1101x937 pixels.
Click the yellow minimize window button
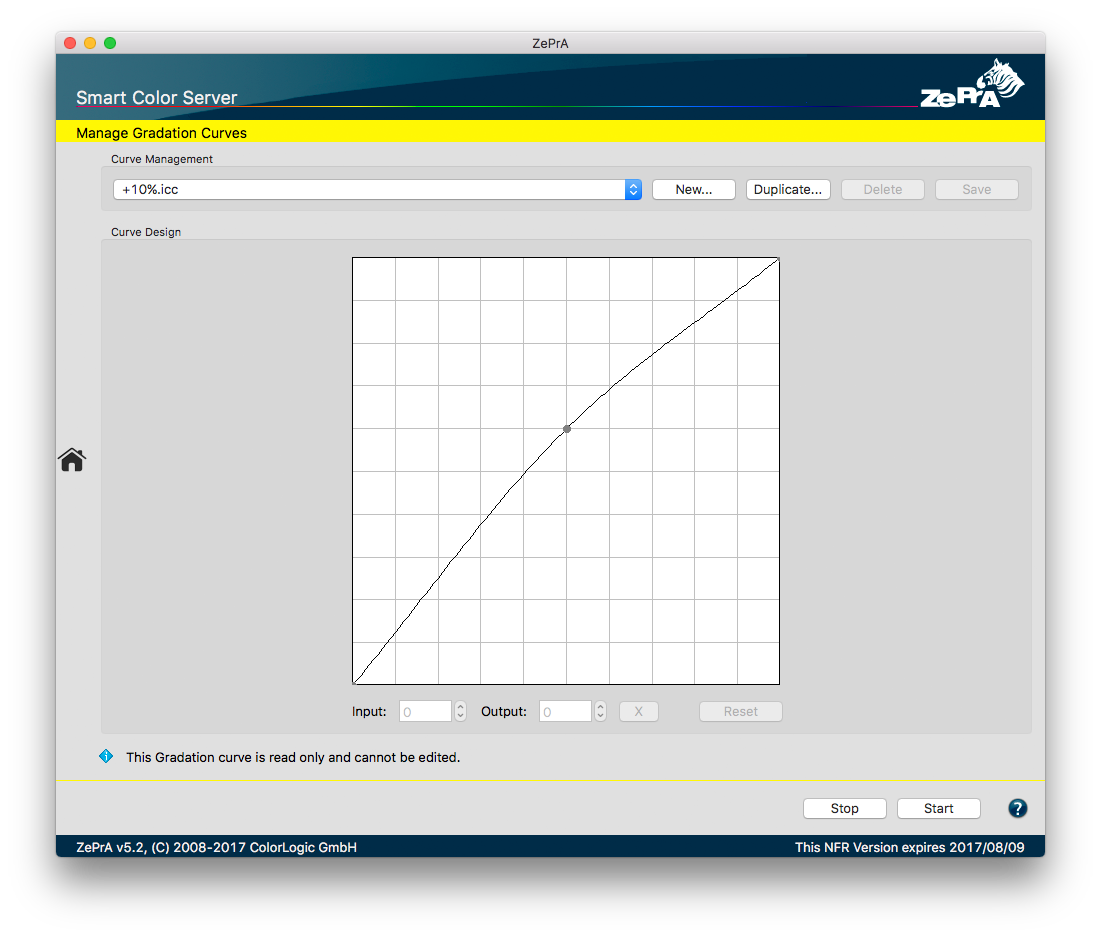coord(90,43)
